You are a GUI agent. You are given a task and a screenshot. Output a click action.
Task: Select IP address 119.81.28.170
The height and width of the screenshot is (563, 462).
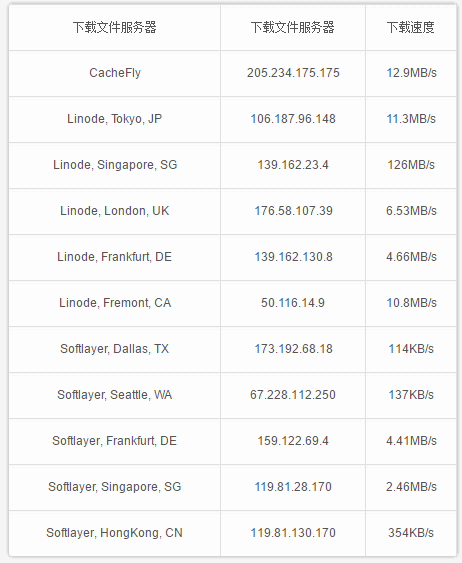click(293, 487)
